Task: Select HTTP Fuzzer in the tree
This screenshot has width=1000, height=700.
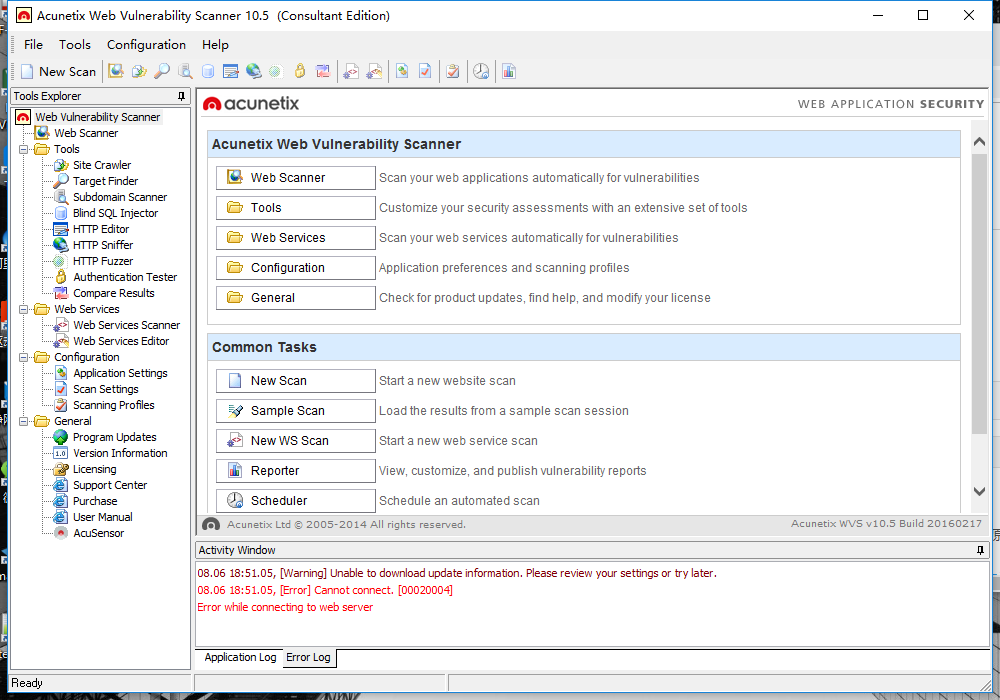Action: [103, 261]
